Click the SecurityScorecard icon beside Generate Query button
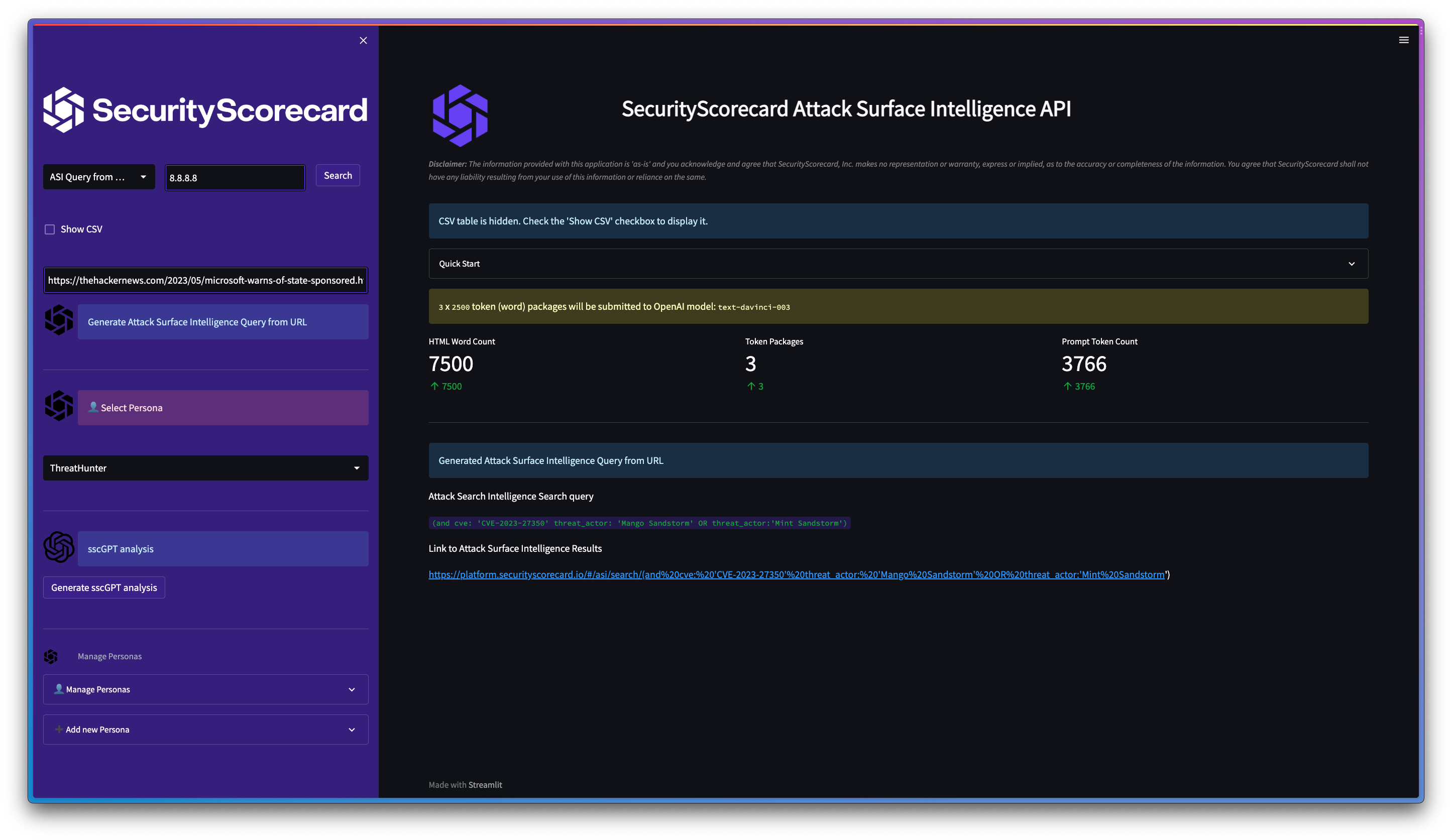This screenshot has width=1452, height=840. 58,321
